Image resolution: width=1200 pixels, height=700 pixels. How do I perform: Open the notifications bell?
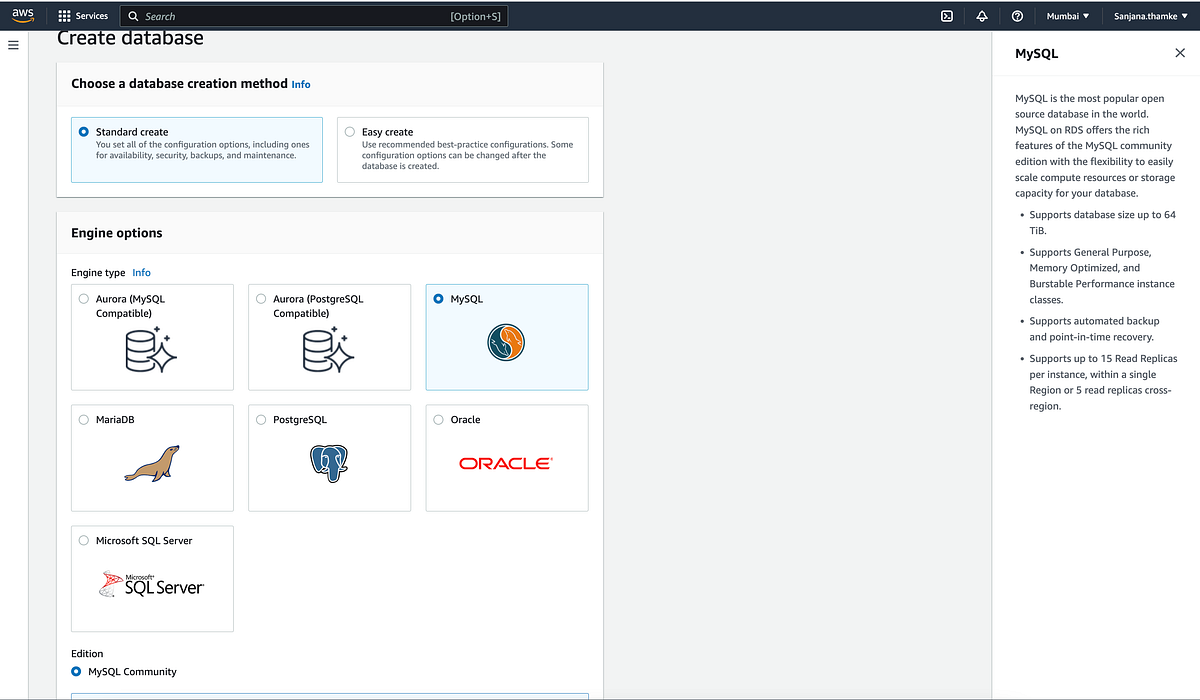[981, 15]
